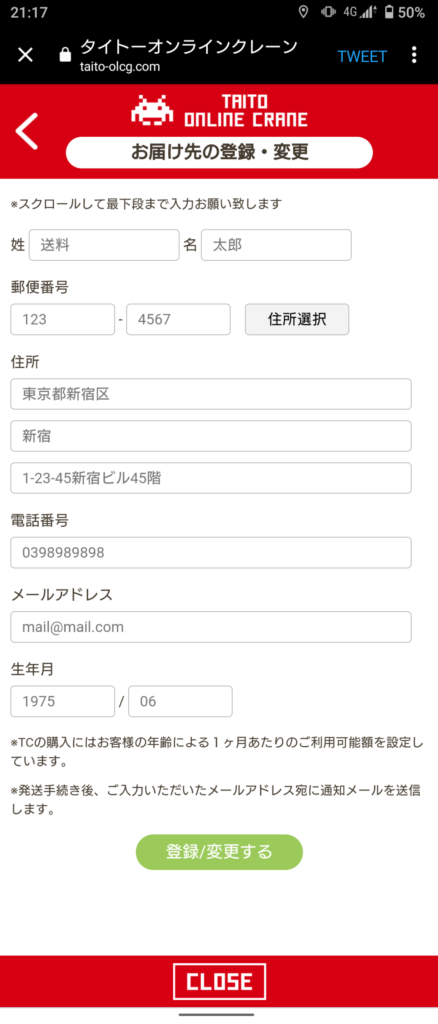Focus the メールアドレス email field

pyautogui.click(x=211, y=627)
